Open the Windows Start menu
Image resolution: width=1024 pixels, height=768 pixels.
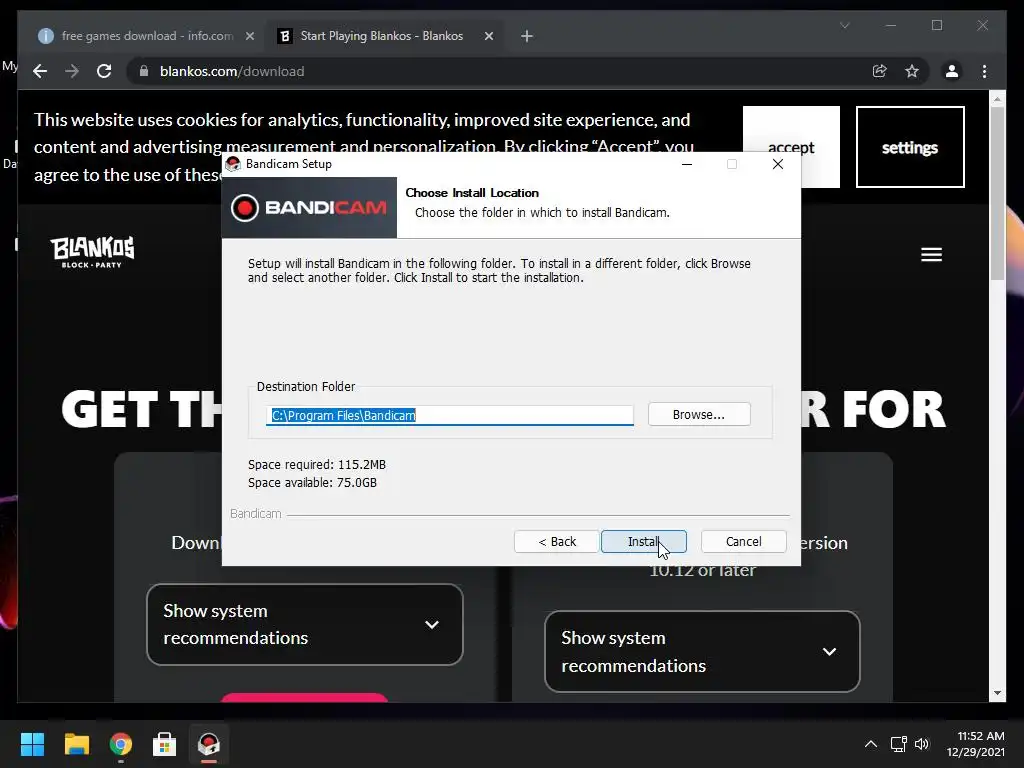(x=32, y=744)
